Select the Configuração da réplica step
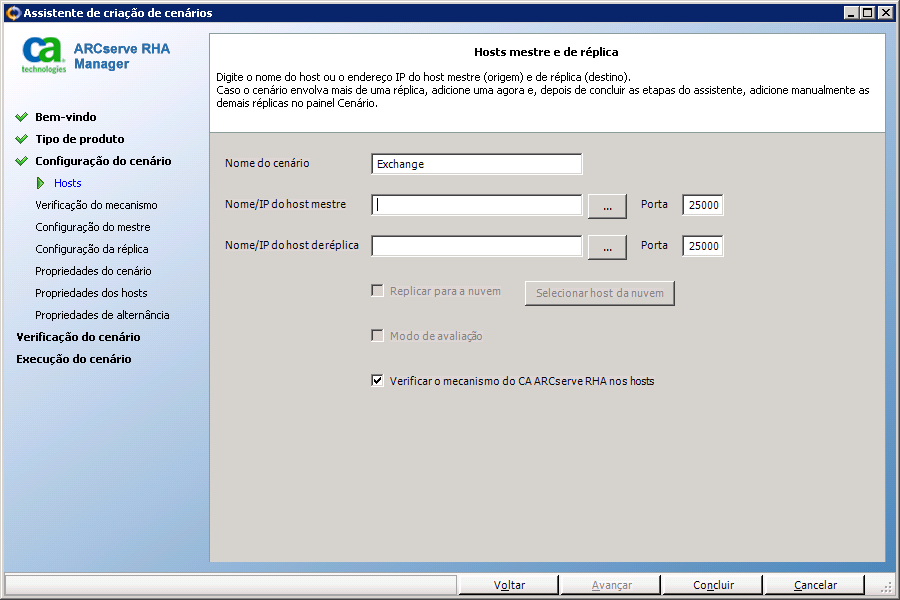This screenshot has width=900, height=600. (x=91, y=249)
